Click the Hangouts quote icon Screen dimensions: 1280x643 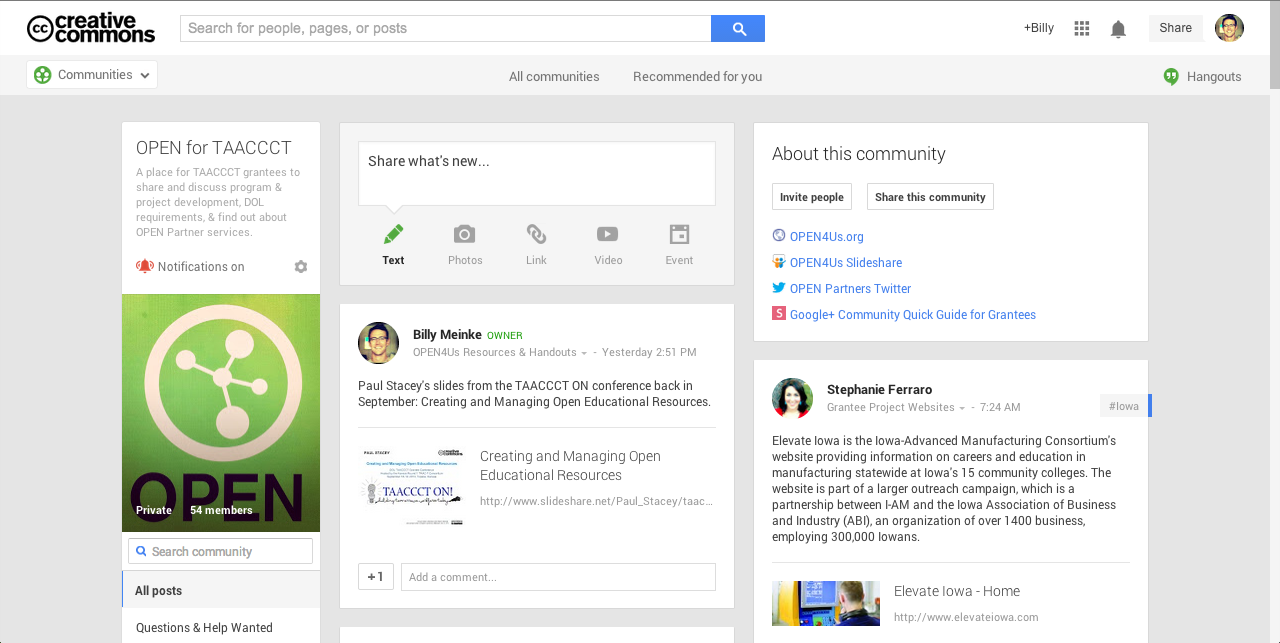1171,77
